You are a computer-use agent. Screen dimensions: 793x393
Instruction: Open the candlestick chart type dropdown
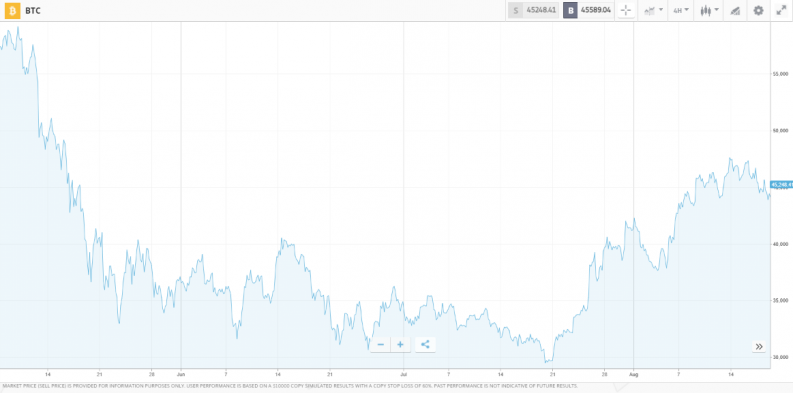[709, 10]
